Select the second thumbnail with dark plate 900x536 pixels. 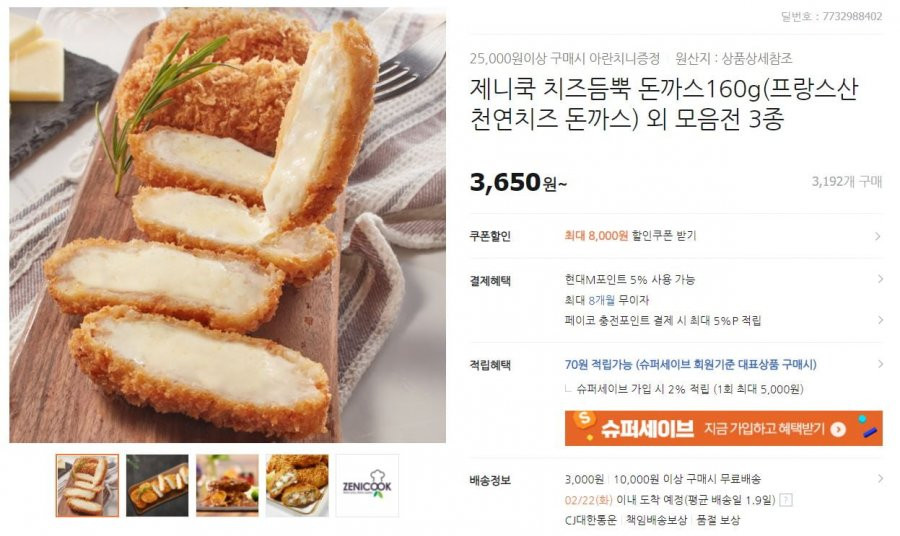coord(157,485)
